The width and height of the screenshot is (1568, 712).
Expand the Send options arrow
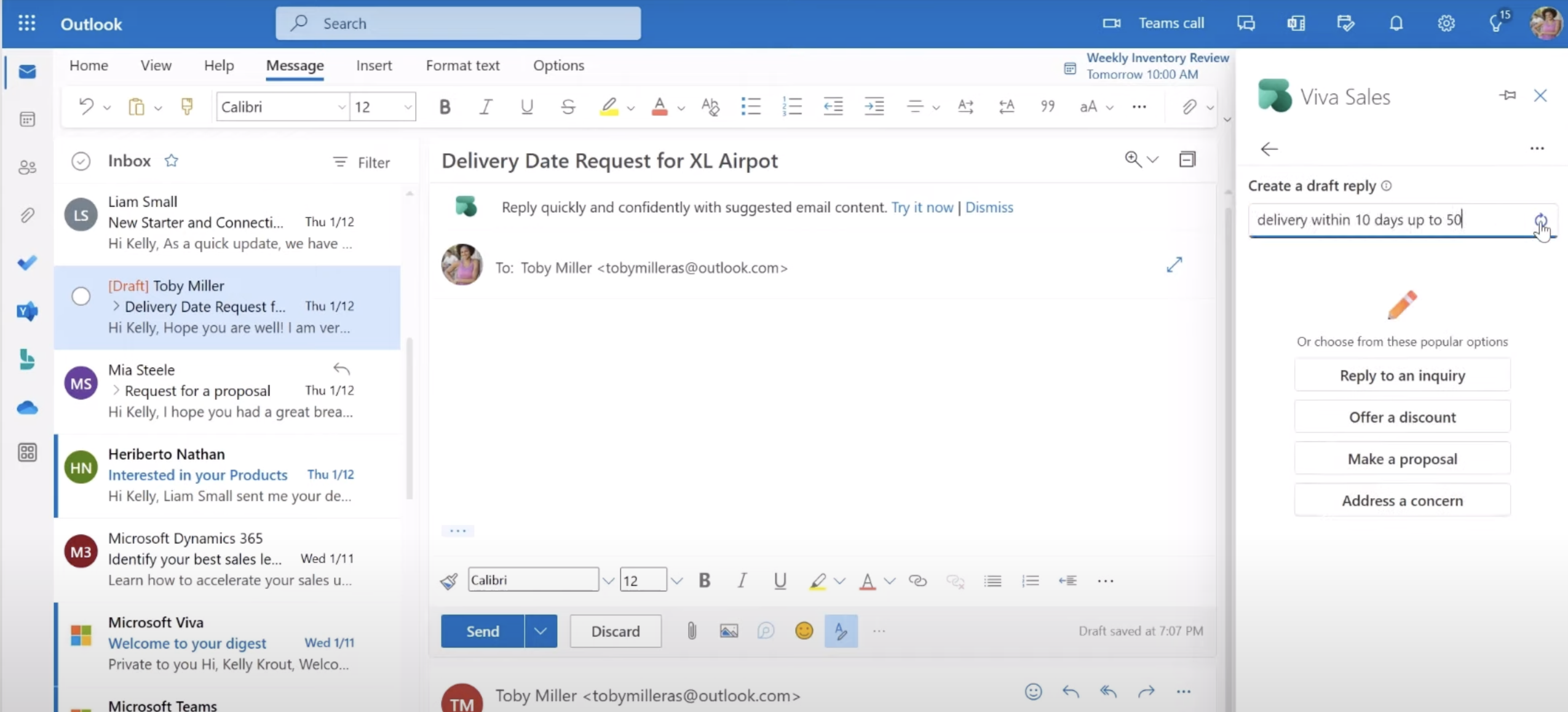[540, 631]
